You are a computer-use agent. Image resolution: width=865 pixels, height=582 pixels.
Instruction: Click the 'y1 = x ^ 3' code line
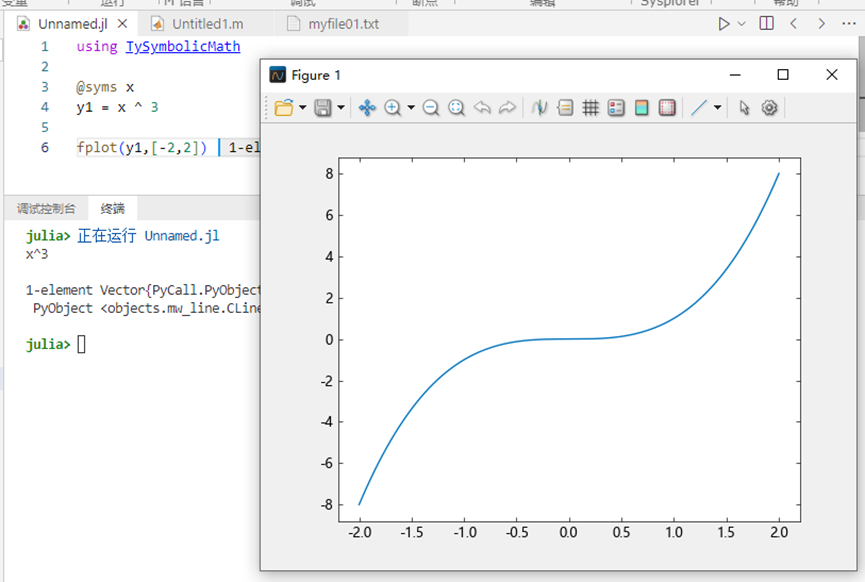pos(117,107)
